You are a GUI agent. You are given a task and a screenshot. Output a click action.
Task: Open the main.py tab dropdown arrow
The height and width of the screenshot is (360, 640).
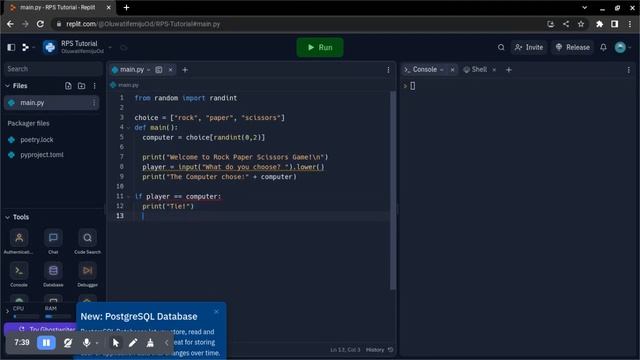(x=149, y=70)
